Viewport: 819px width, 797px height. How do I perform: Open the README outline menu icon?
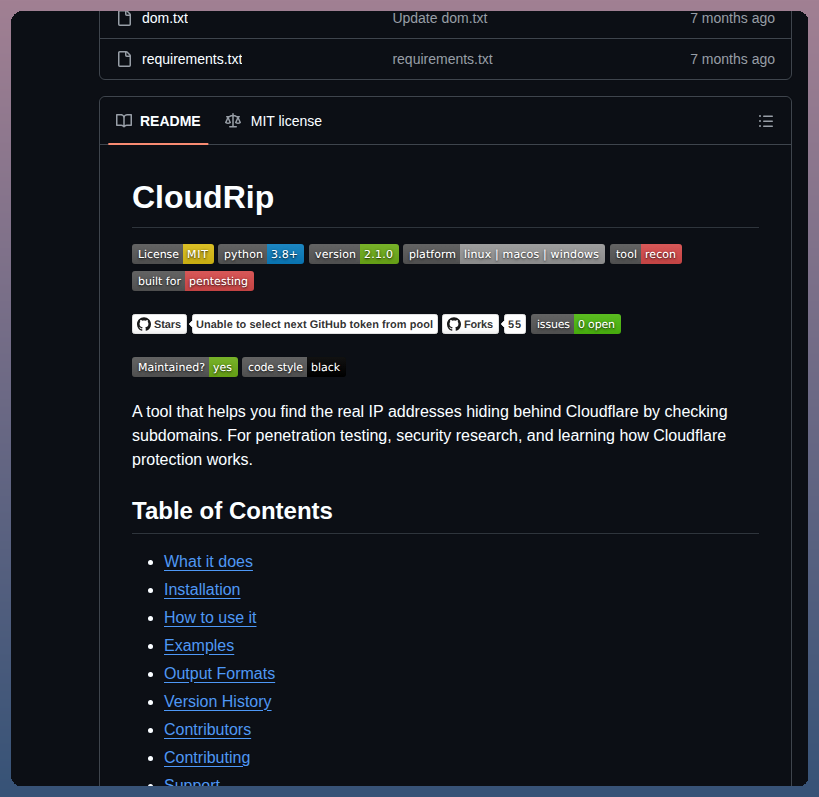765,121
